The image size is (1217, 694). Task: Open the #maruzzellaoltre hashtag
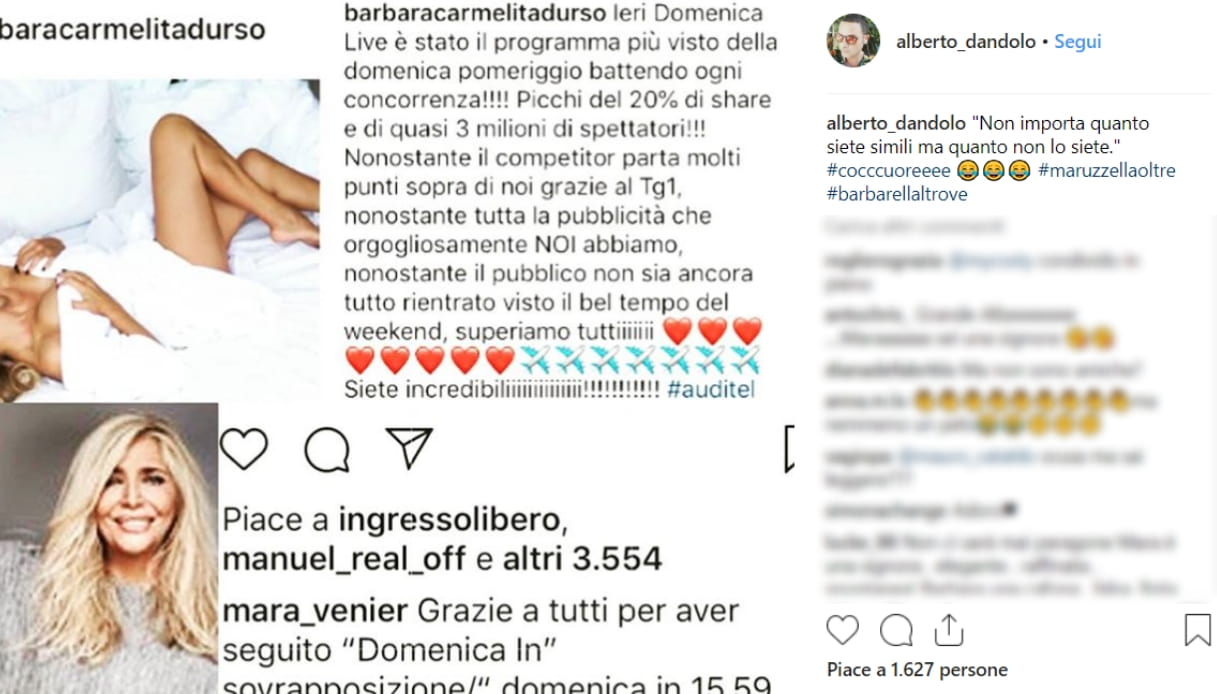[x=1107, y=171]
